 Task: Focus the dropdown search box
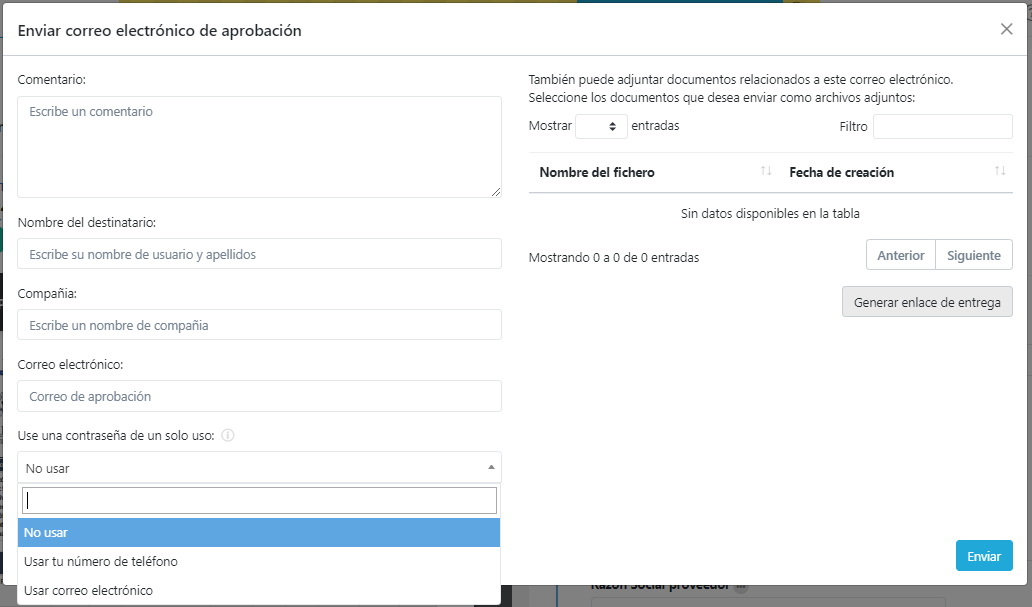coord(259,500)
